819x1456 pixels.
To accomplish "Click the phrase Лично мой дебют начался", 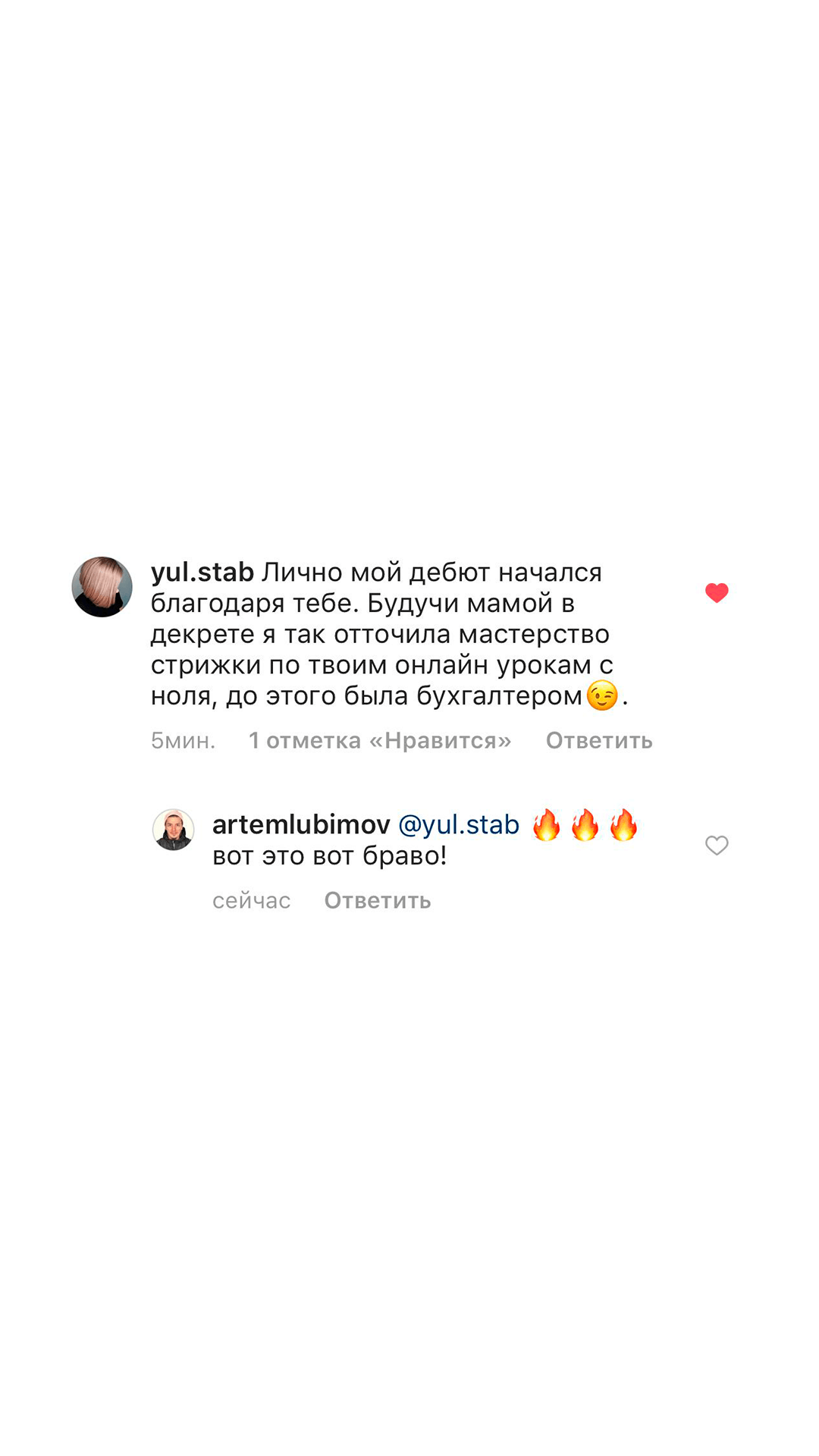I will coord(432,572).
